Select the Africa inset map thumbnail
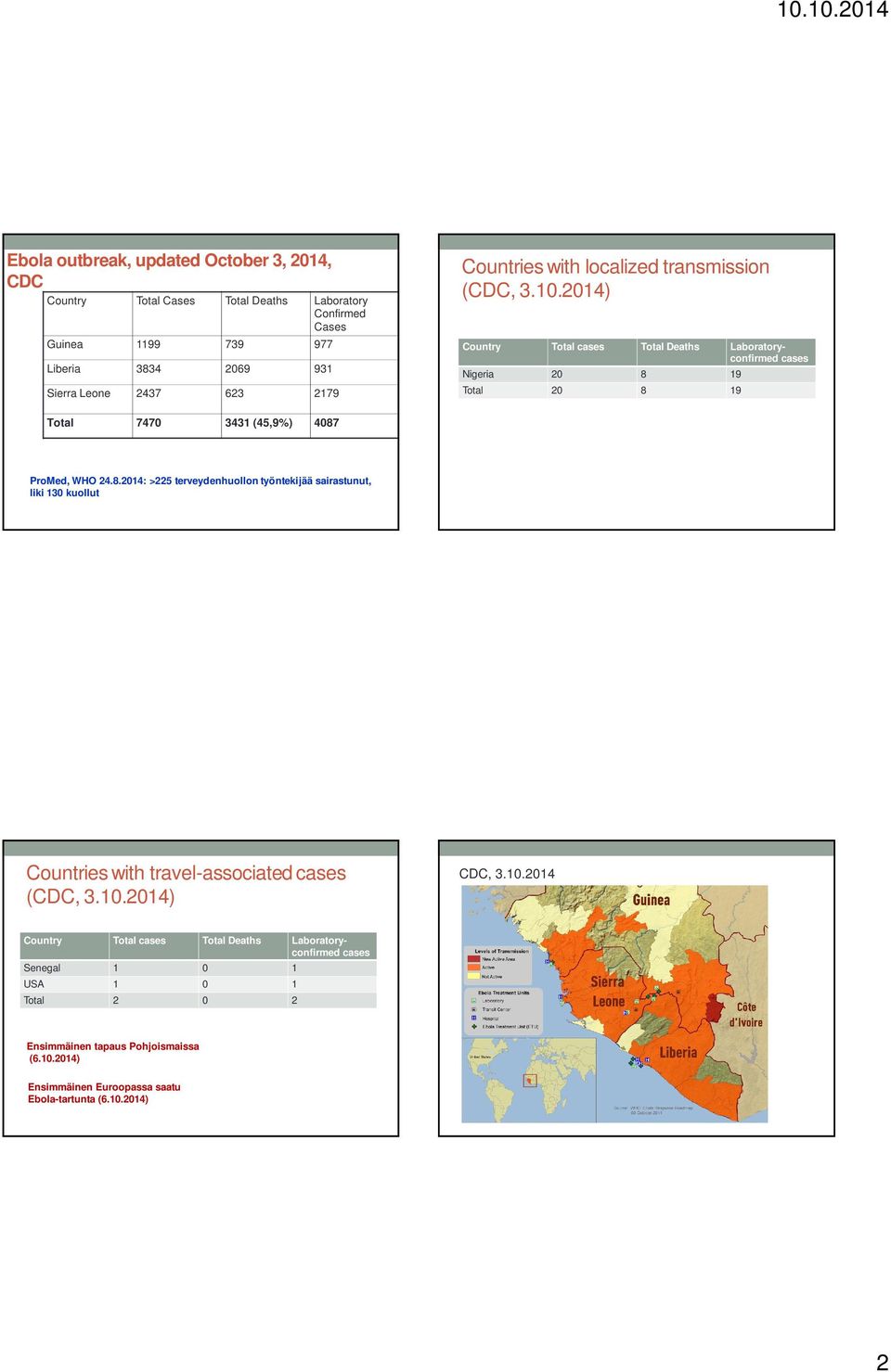The width and height of the screenshot is (891, 1372). tap(529, 1080)
